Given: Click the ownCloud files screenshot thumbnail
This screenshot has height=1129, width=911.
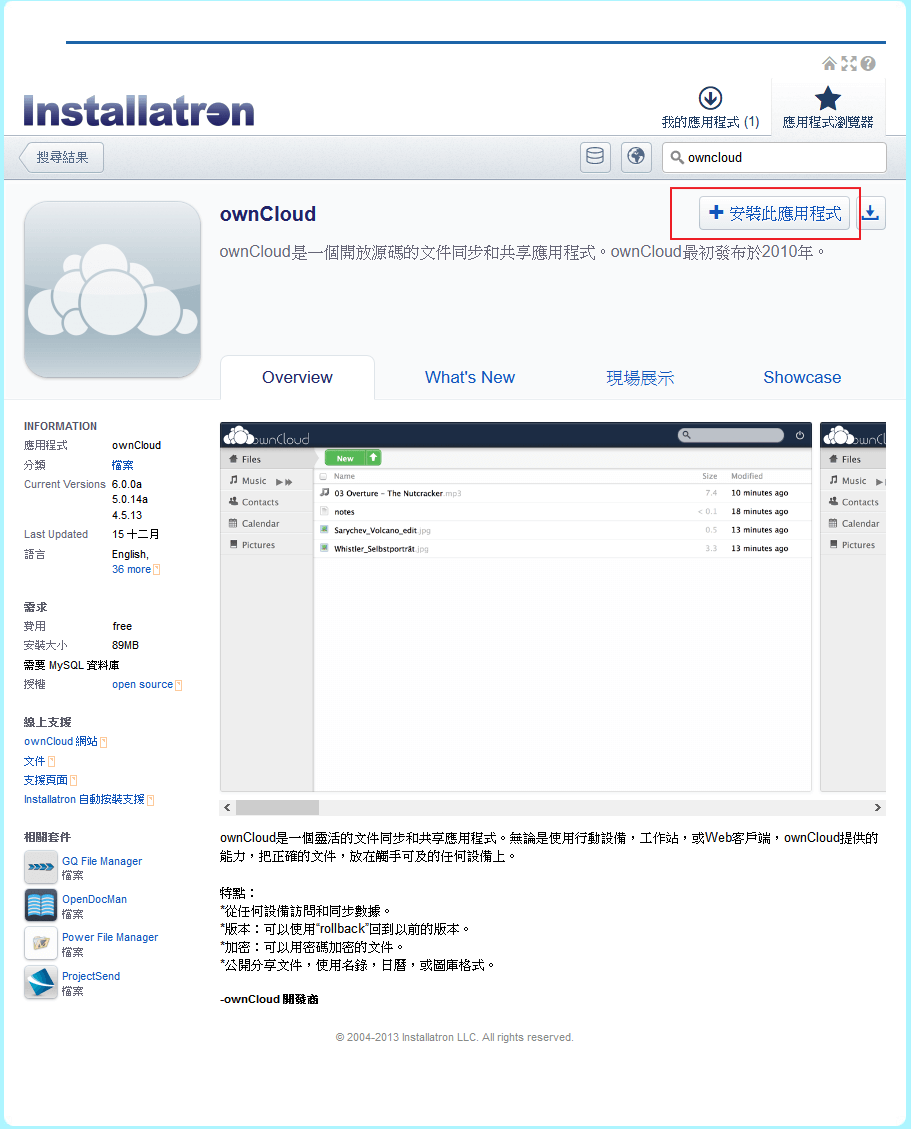Looking at the screenshot, I should (x=516, y=607).
